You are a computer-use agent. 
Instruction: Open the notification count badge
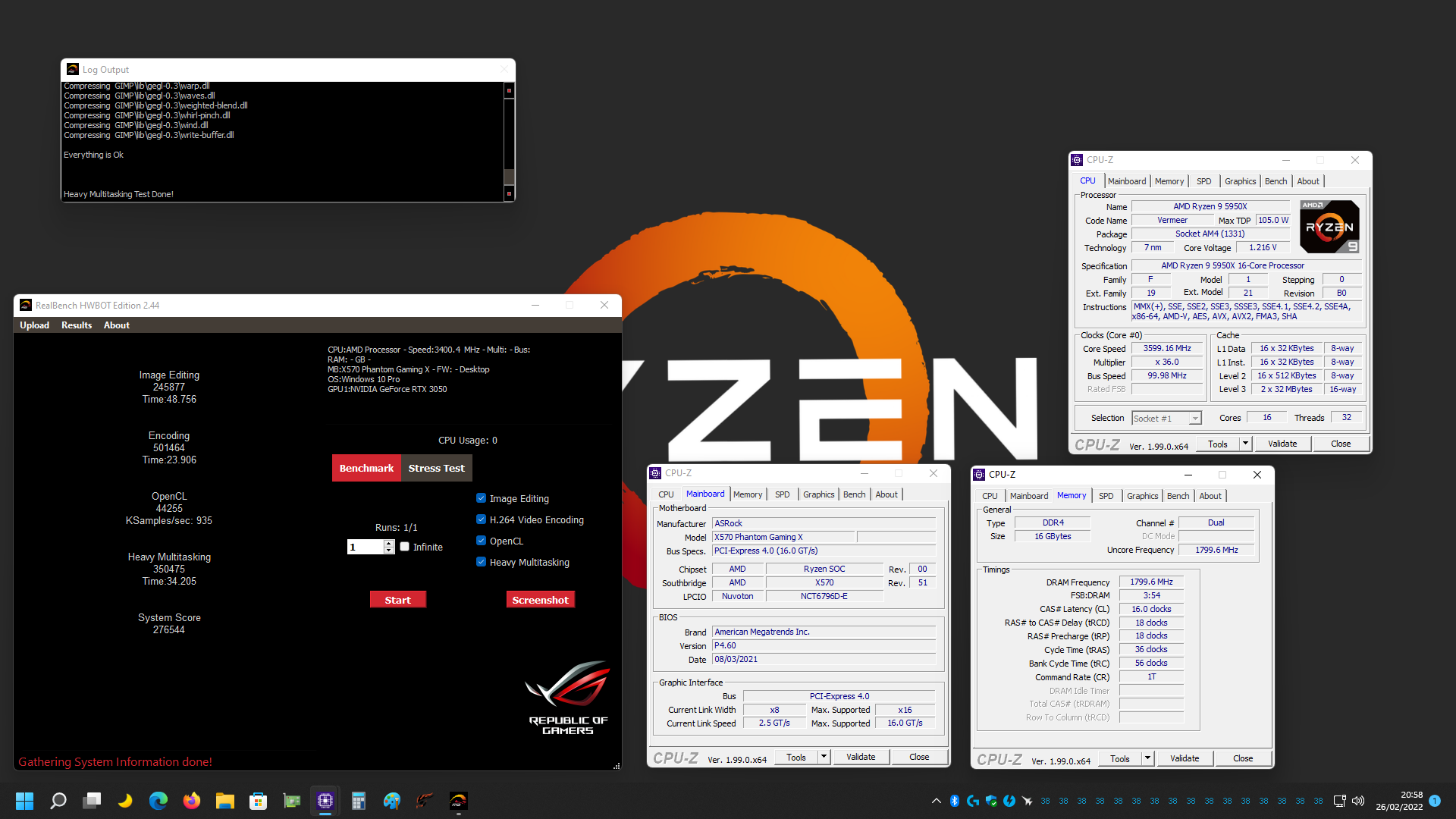pos(1435,801)
